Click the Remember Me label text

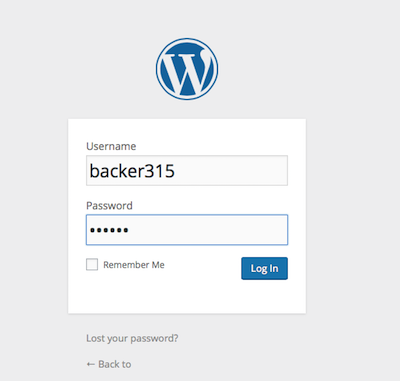134,265
